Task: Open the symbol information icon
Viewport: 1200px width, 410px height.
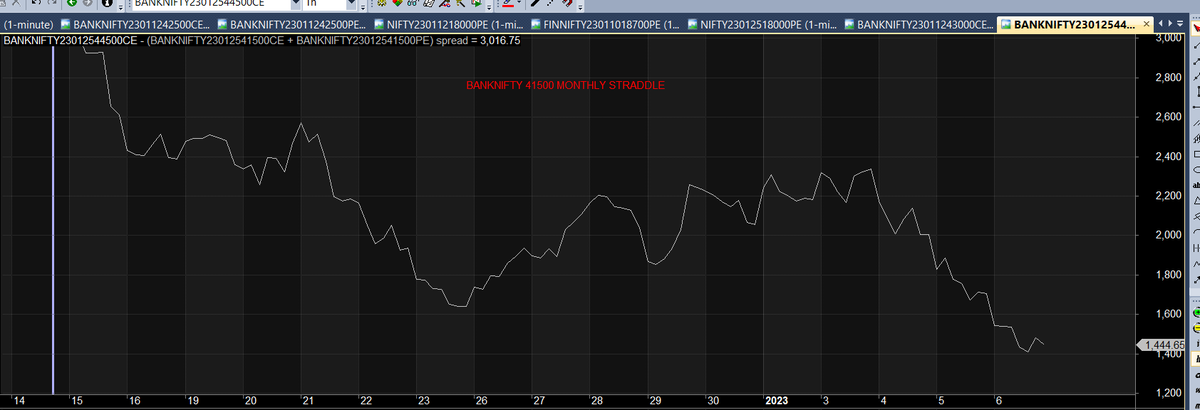Action: tap(108, 3)
